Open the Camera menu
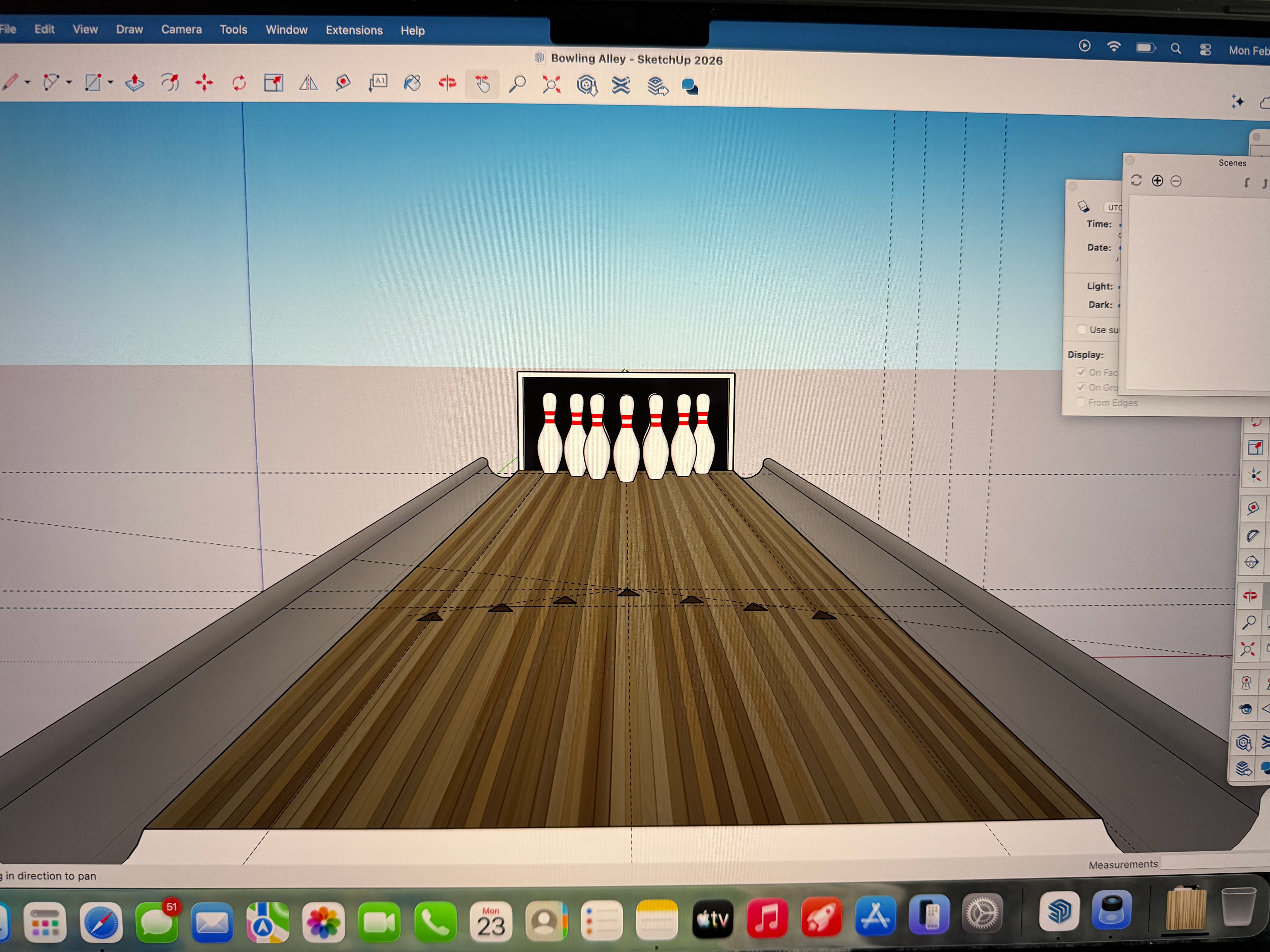This screenshot has width=1270, height=952. coord(182,29)
